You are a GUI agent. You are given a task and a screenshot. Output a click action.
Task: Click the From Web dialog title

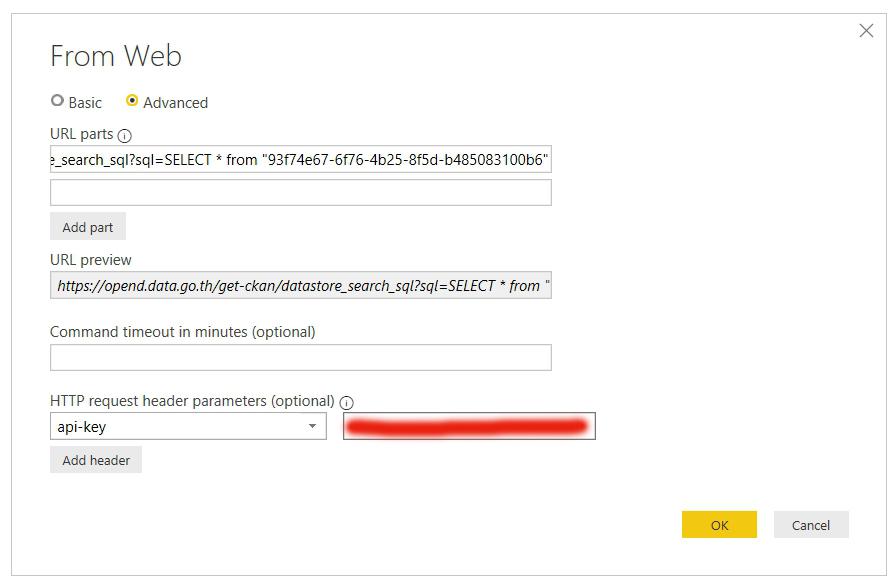coord(116,56)
